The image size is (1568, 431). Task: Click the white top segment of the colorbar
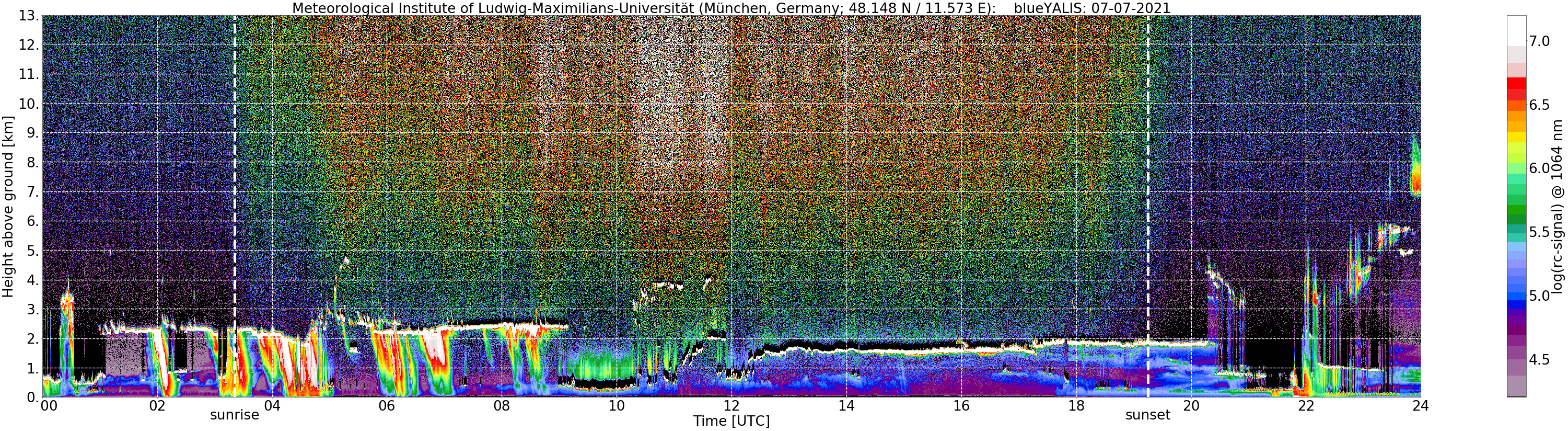coord(1516,30)
